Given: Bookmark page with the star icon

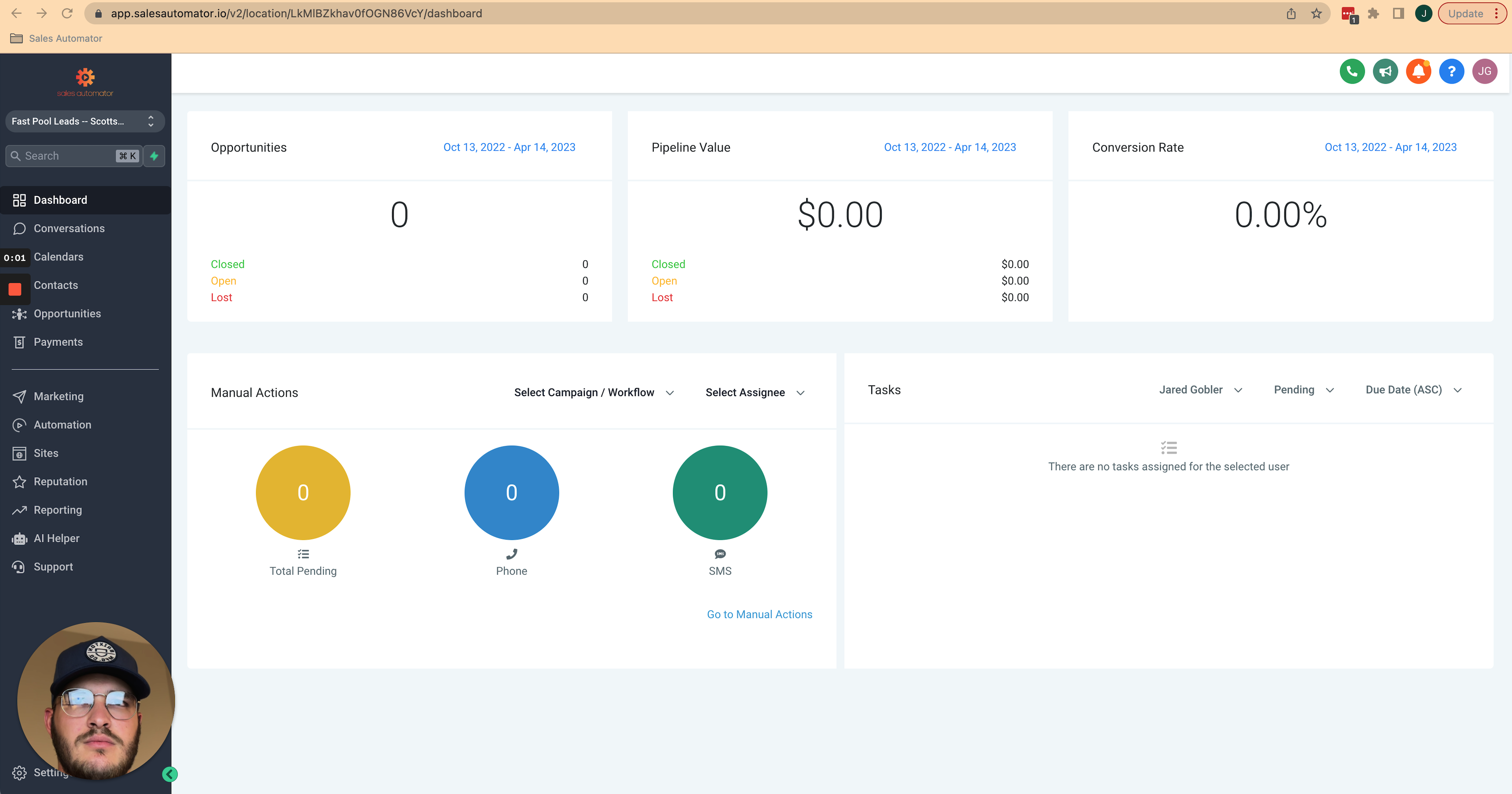Looking at the screenshot, I should 1317,14.
